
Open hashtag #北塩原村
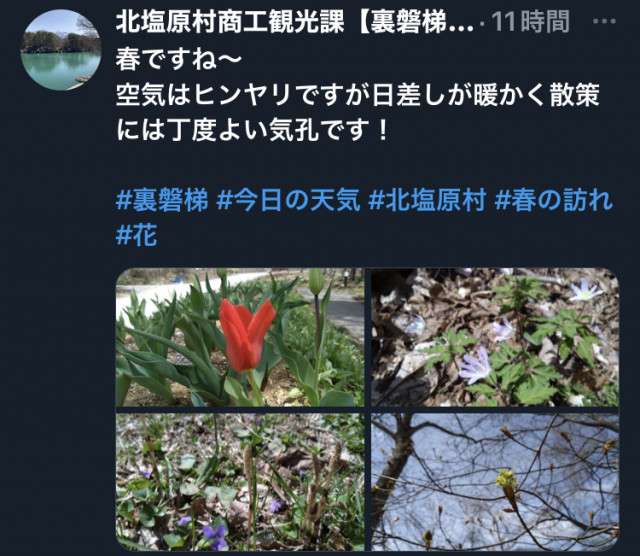click(x=427, y=200)
